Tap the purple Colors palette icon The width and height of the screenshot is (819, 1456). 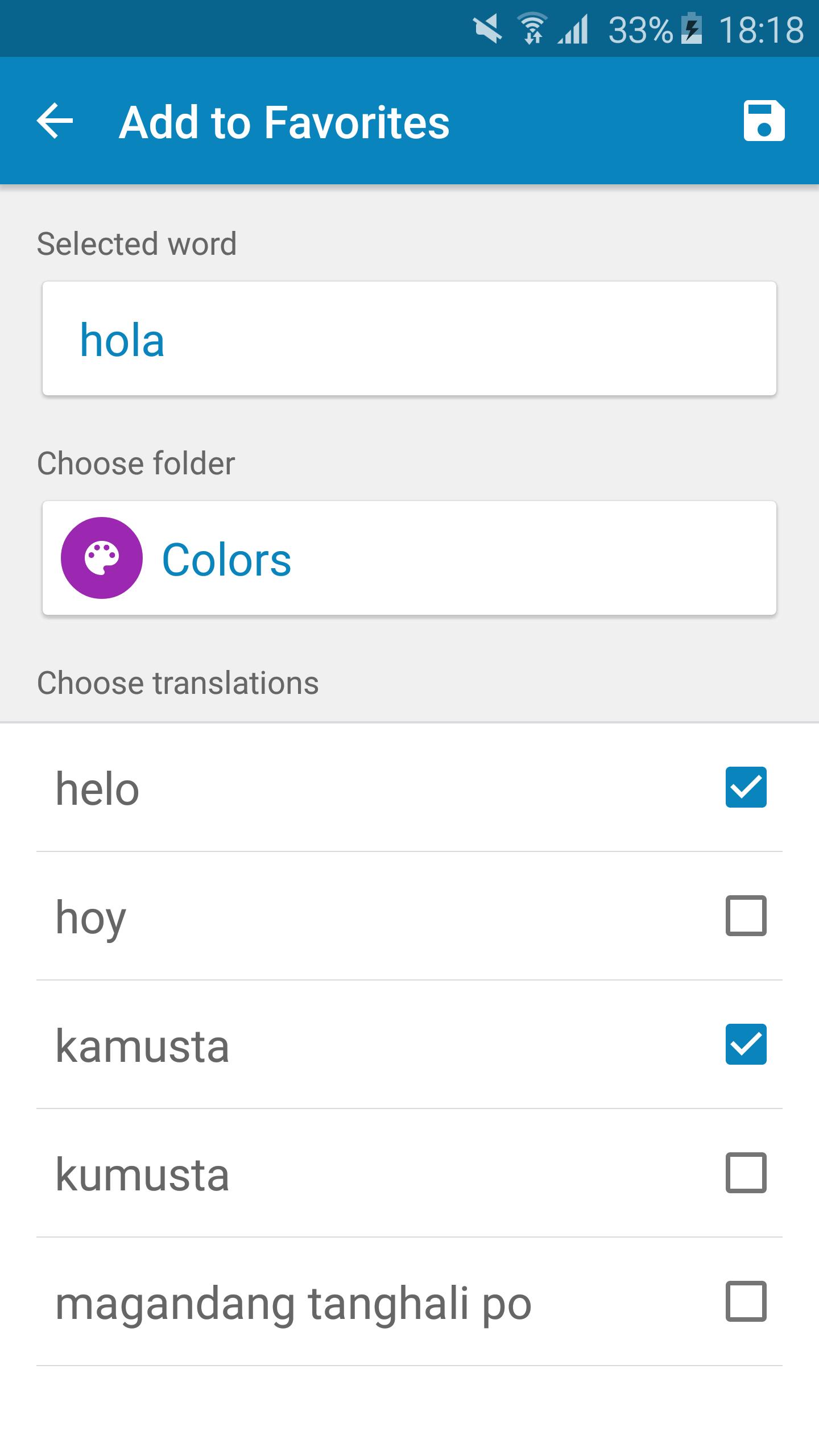tap(102, 558)
